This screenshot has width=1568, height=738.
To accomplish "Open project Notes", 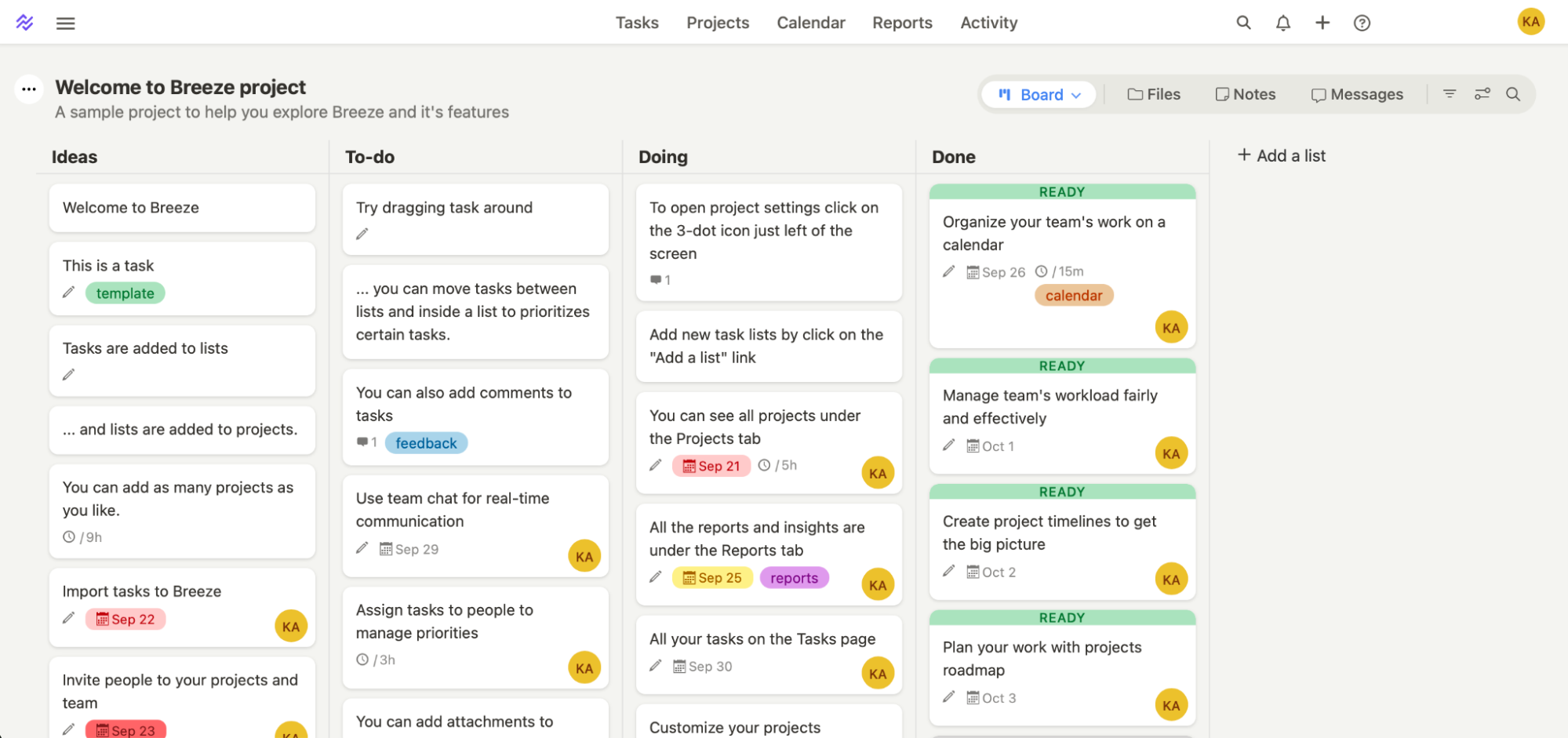I will [x=1246, y=94].
